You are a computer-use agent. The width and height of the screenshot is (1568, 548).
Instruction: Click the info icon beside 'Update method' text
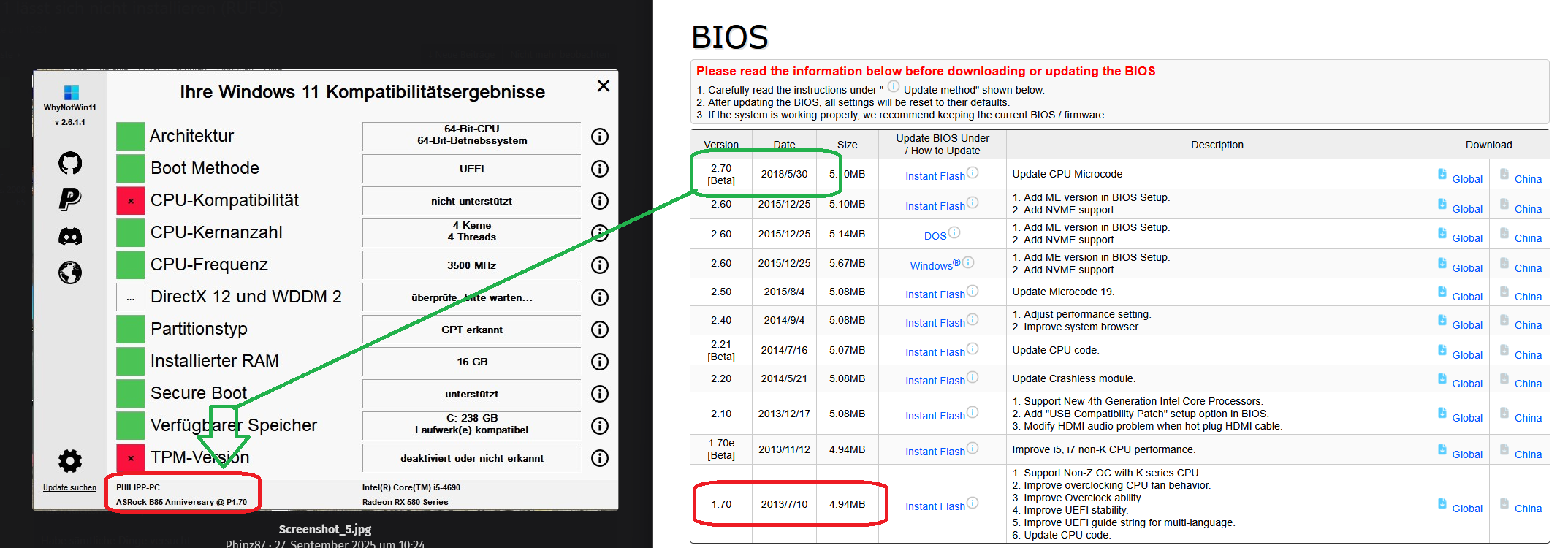893,86
